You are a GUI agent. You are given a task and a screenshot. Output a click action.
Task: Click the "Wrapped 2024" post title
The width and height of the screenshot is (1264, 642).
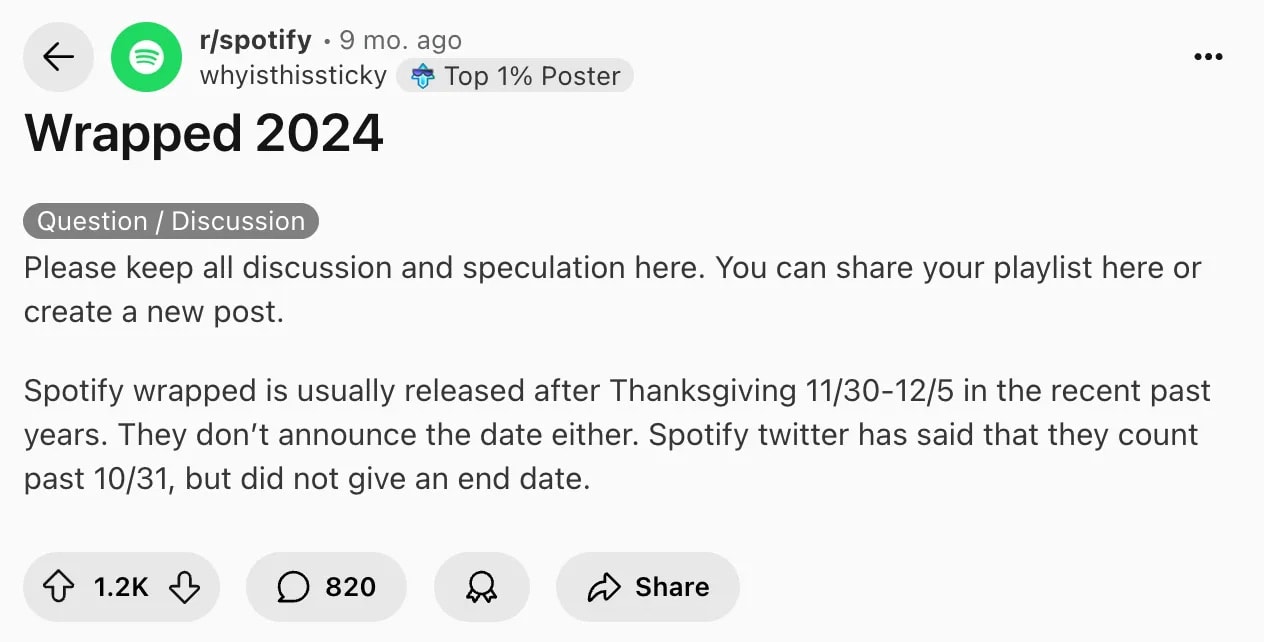pos(204,133)
